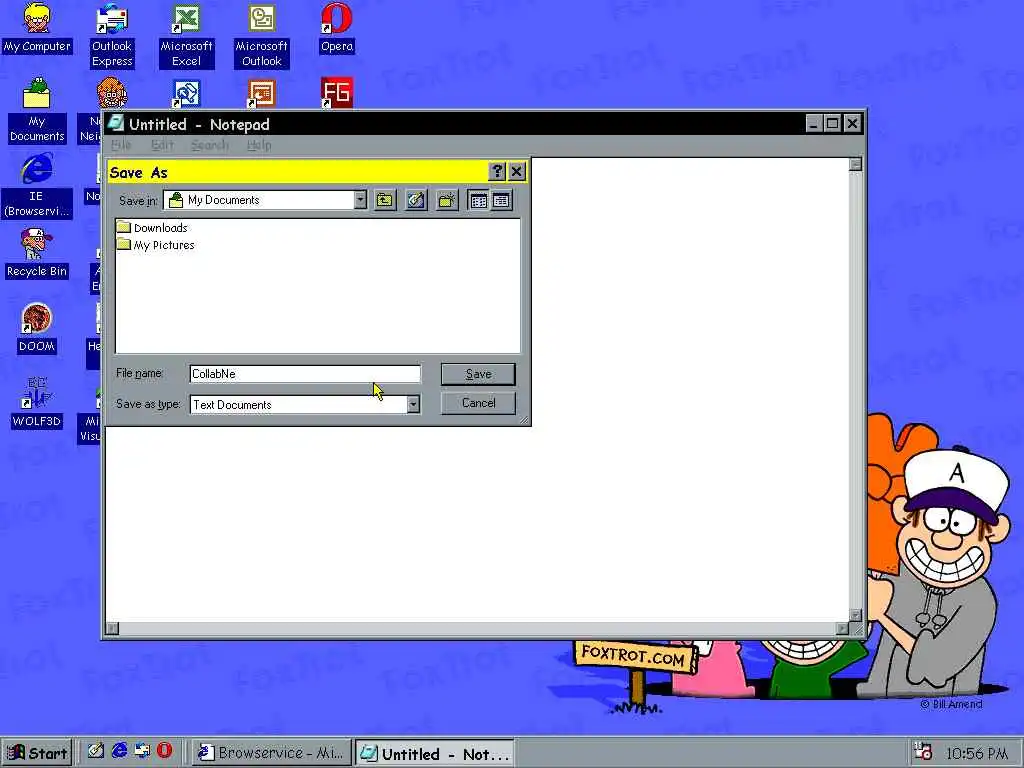
Task: Open Notepad's Edit menu
Action: [x=162, y=145]
